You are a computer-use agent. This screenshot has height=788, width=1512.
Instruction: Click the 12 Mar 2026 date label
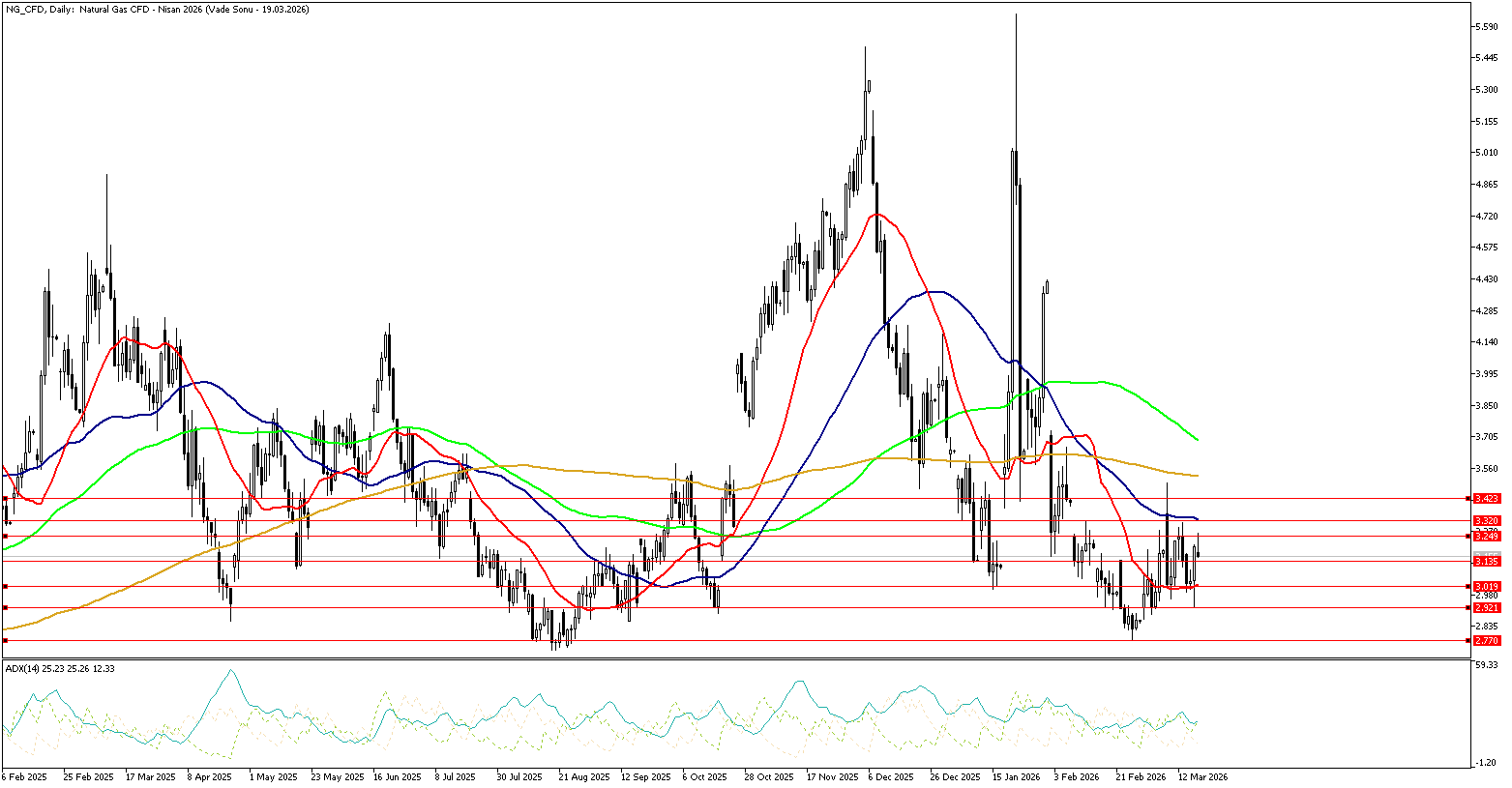1201,776
